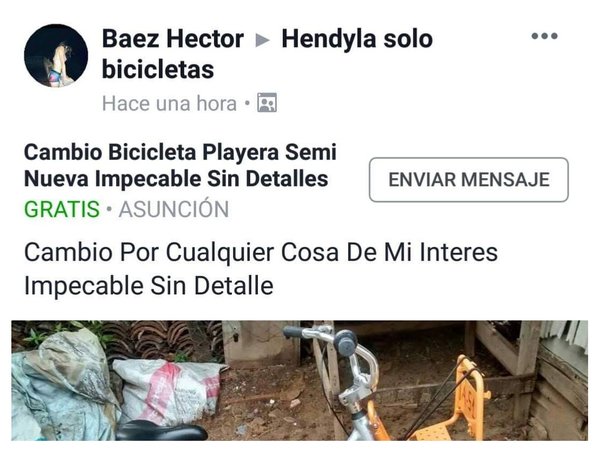Click the Impecable Sin Detalle description line
This screenshot has width=600, height=450.
click(149, 286)
